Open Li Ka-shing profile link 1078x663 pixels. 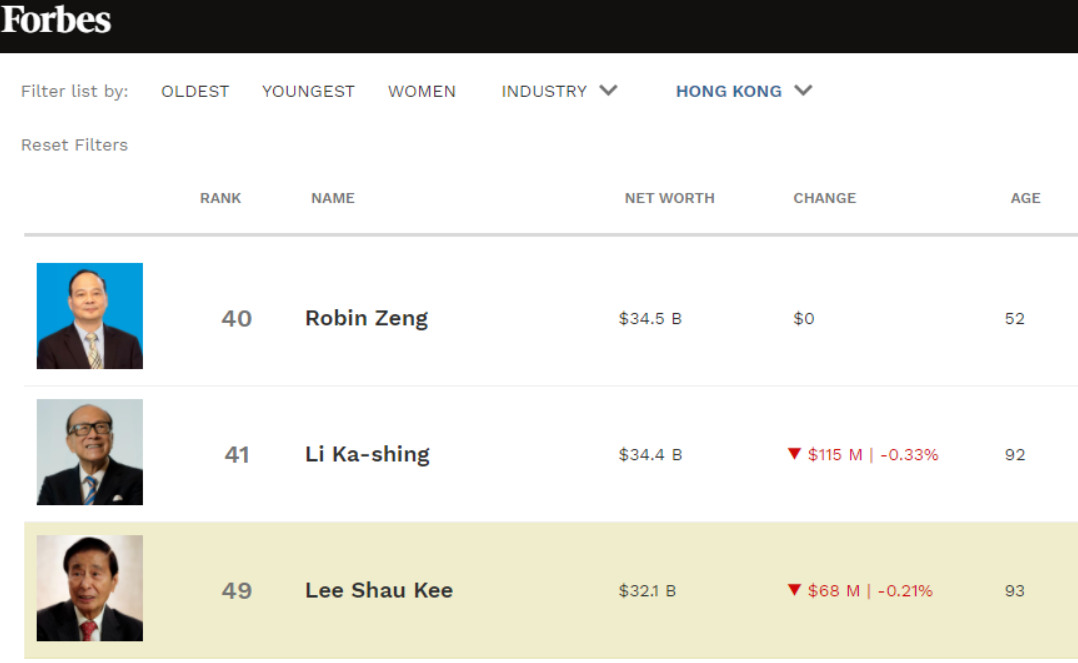tap(367, 455)
